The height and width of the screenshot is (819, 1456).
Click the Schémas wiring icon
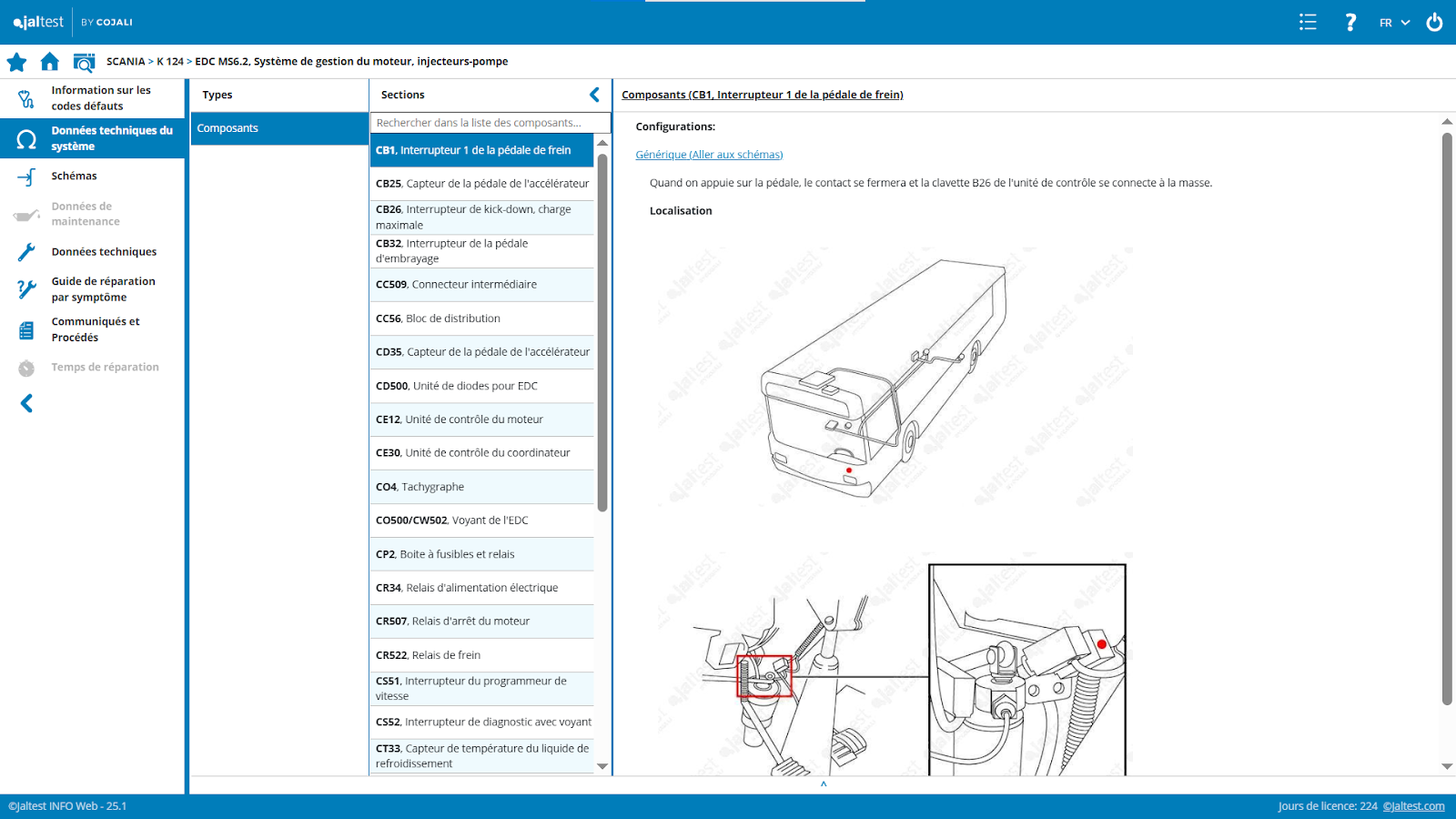(x=26, y=177)
